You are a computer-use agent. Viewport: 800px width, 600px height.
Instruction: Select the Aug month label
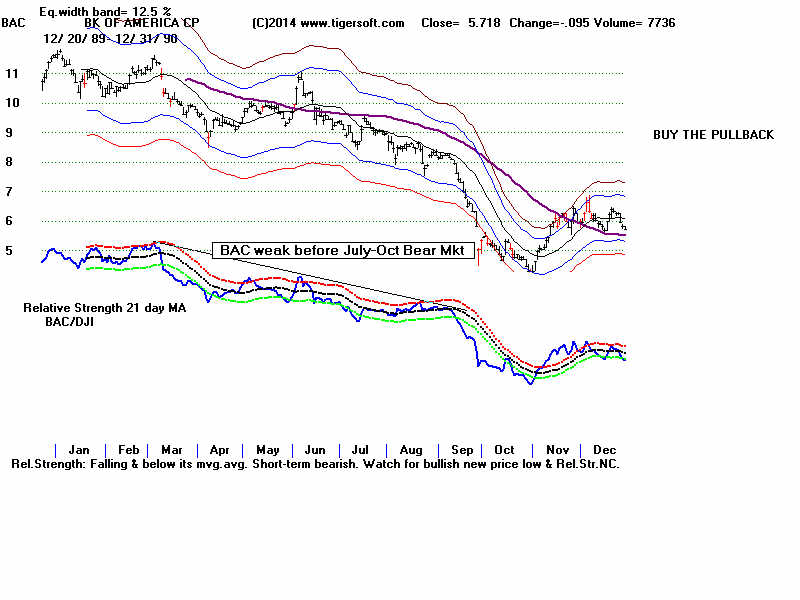coord(411,450)
